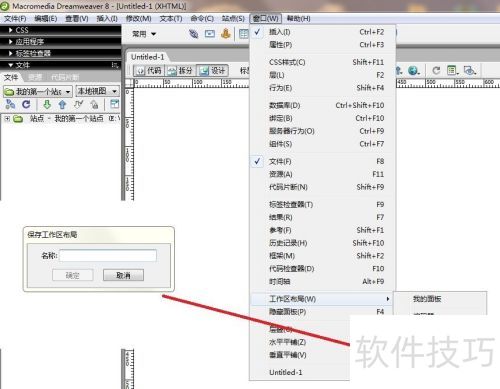Expand the 站点 tree node plus box
The image size is (500, 389).
[x=7, y=119]
